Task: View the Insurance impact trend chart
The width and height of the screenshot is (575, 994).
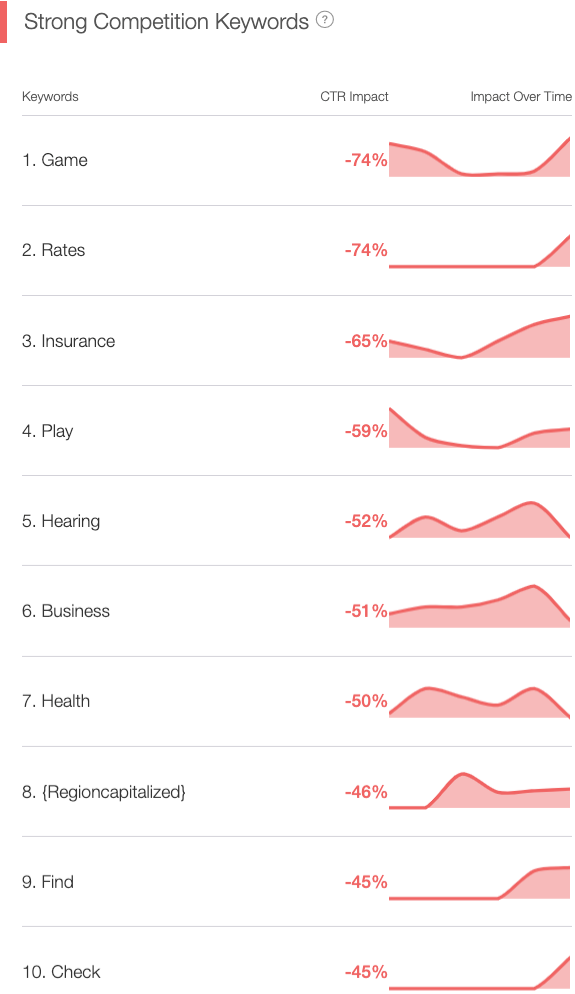Action: point(479,337)
